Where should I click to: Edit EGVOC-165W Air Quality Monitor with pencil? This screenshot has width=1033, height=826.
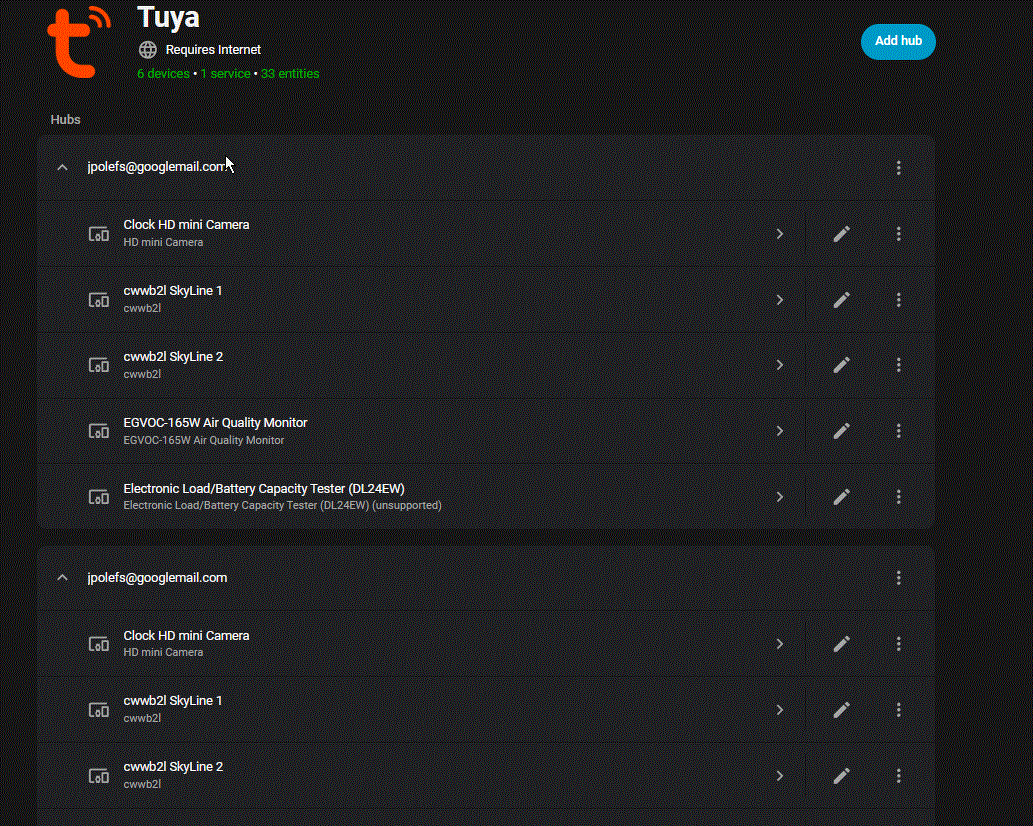pyautogui.click(x=841, y=431)
